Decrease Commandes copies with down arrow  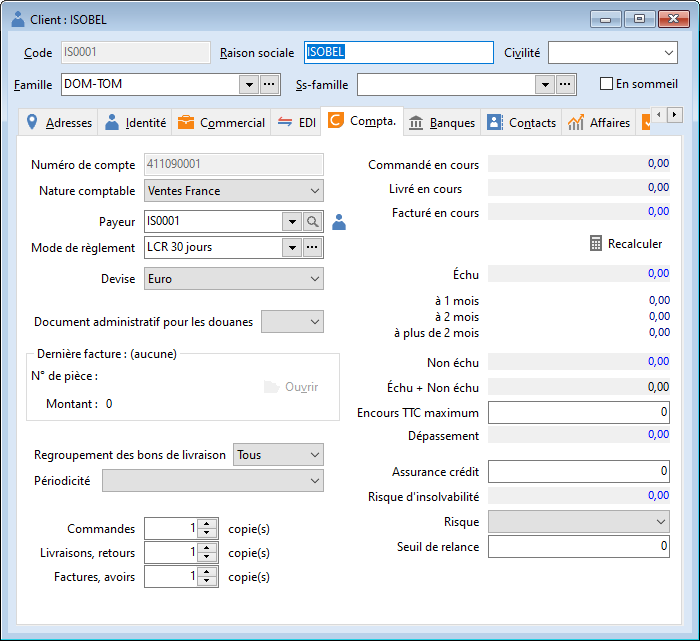[x=206, y=533]
